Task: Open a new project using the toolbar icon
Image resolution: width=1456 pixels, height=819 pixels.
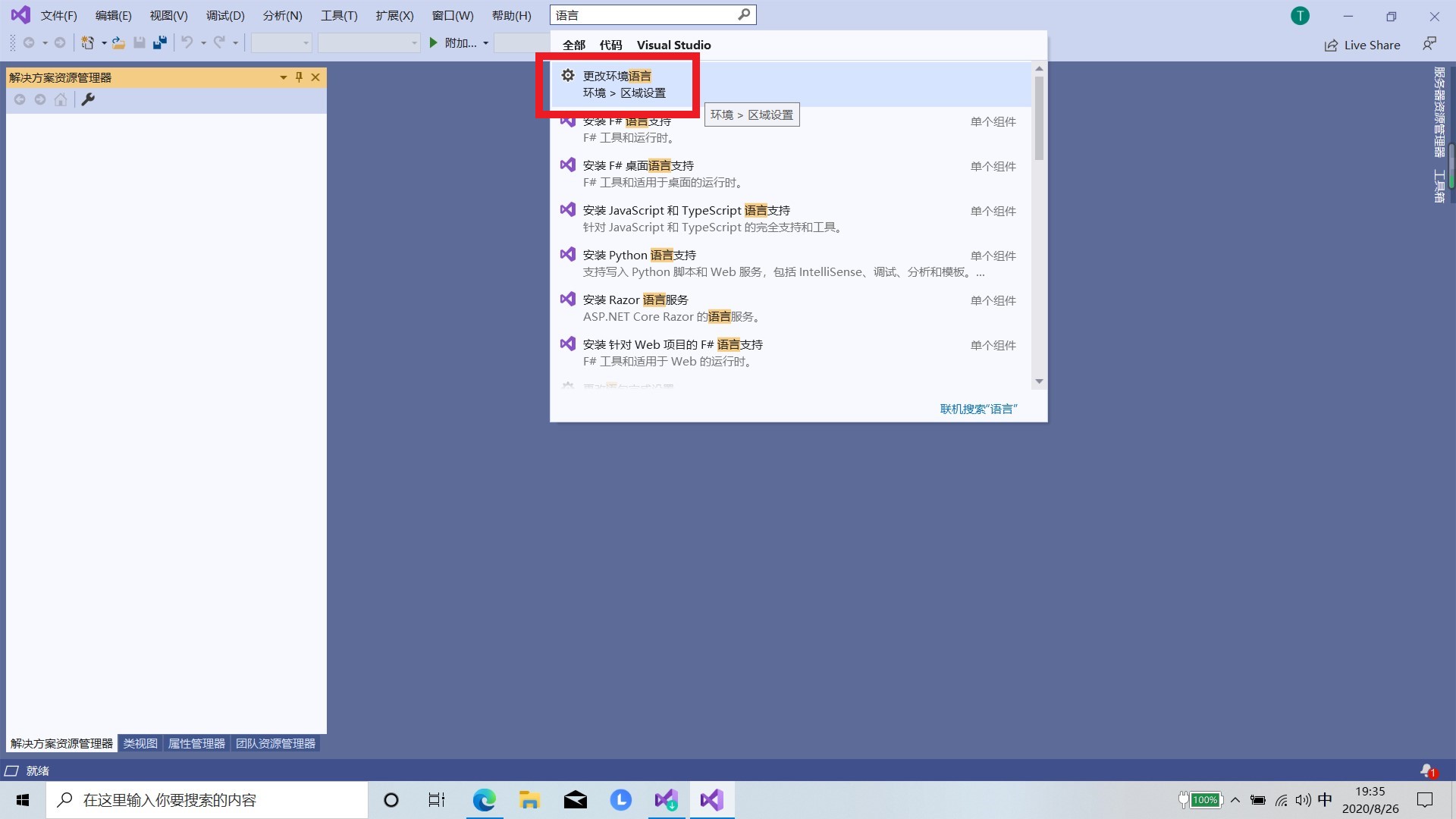Action: tap(89, 43)
